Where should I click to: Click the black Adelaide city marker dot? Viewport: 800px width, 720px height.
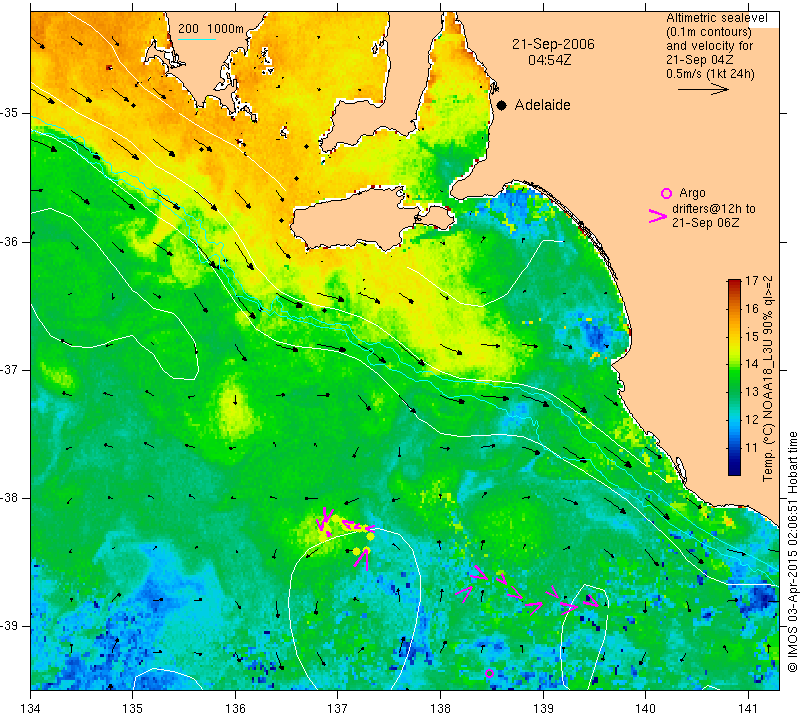502,105
